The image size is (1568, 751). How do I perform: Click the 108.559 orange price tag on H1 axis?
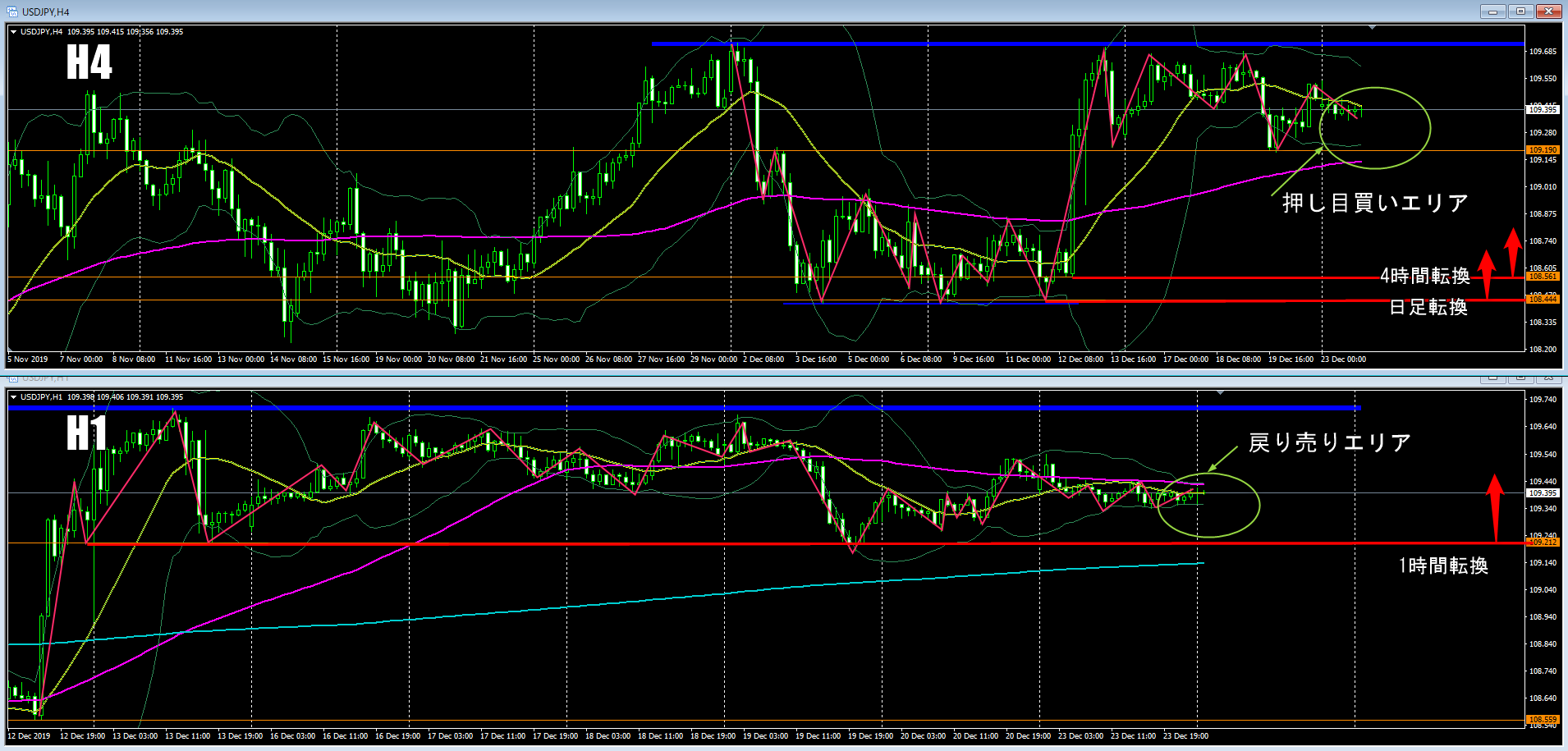coord(1543,720)
